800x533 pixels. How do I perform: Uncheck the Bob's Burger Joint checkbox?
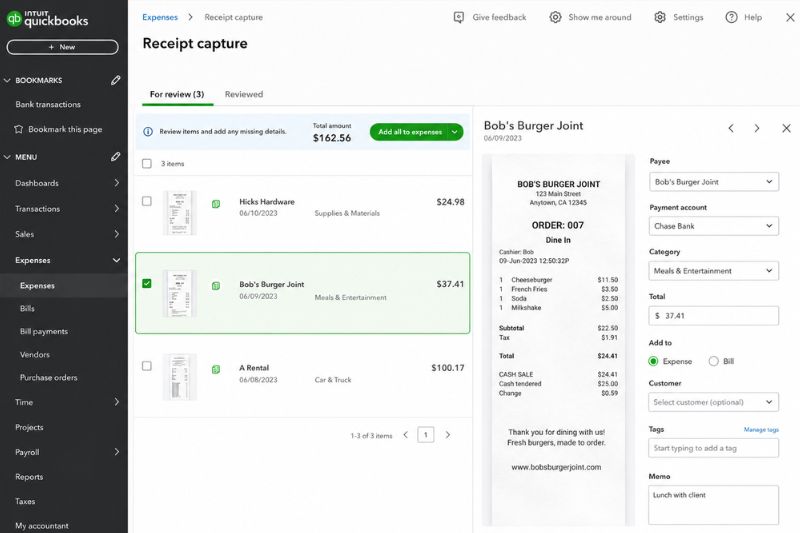point(147,283)
